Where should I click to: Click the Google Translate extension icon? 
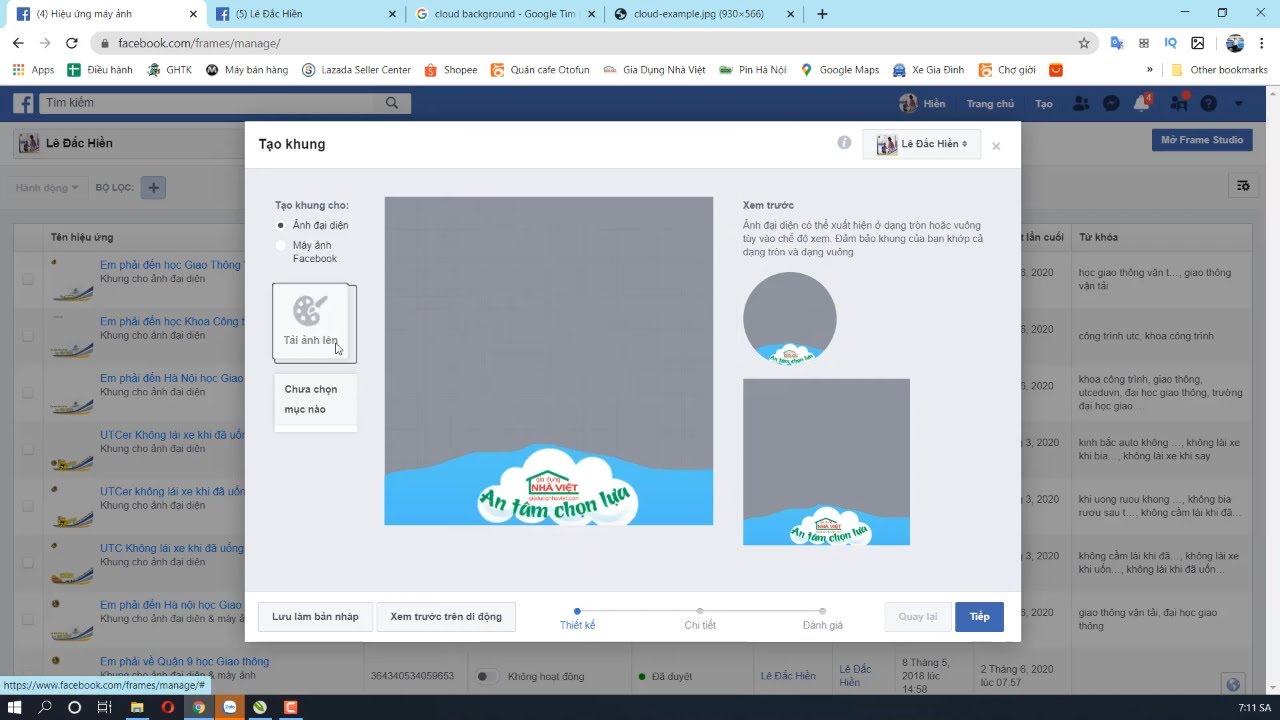(x=1117, y=43)
